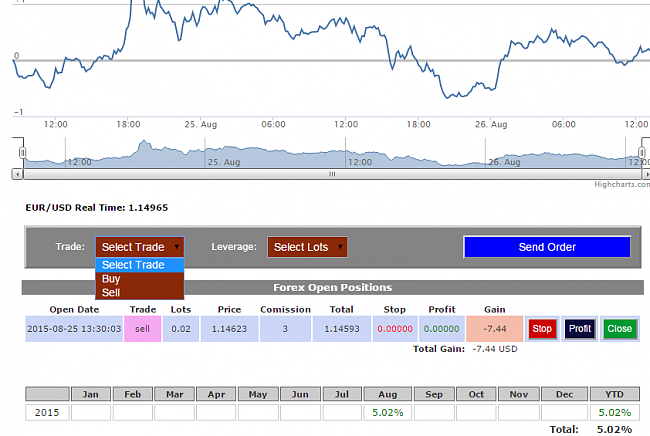Open the Select Lots leverage dropdown
This screenshot has height=436, width=650.
[307, 247]
